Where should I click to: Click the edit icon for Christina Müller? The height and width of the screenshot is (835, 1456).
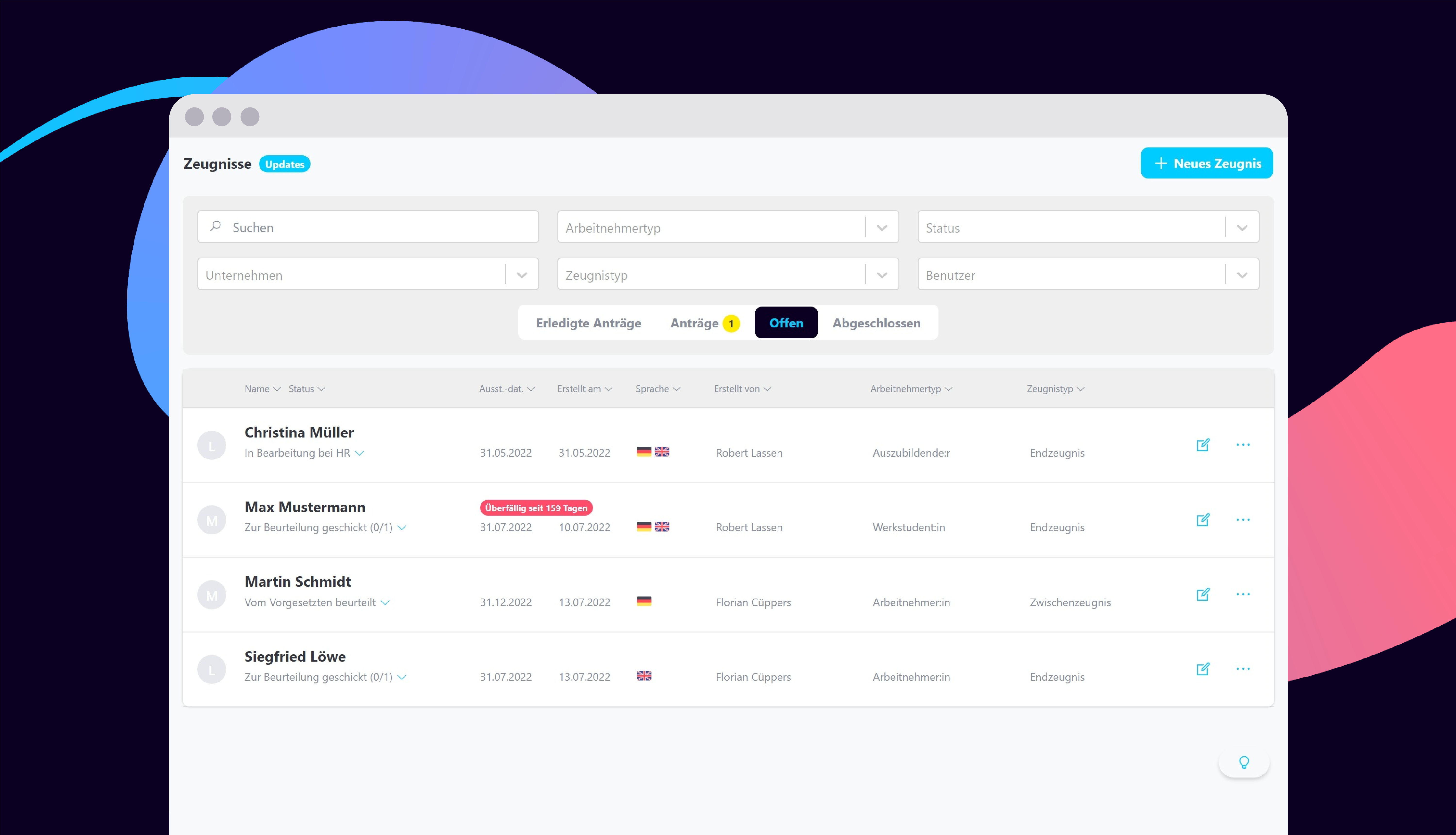pos(1202,445)
